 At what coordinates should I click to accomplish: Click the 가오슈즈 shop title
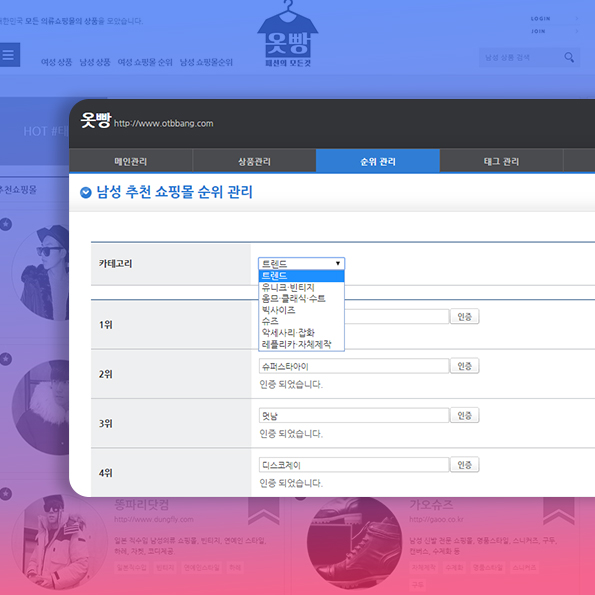tap(431, 505)
